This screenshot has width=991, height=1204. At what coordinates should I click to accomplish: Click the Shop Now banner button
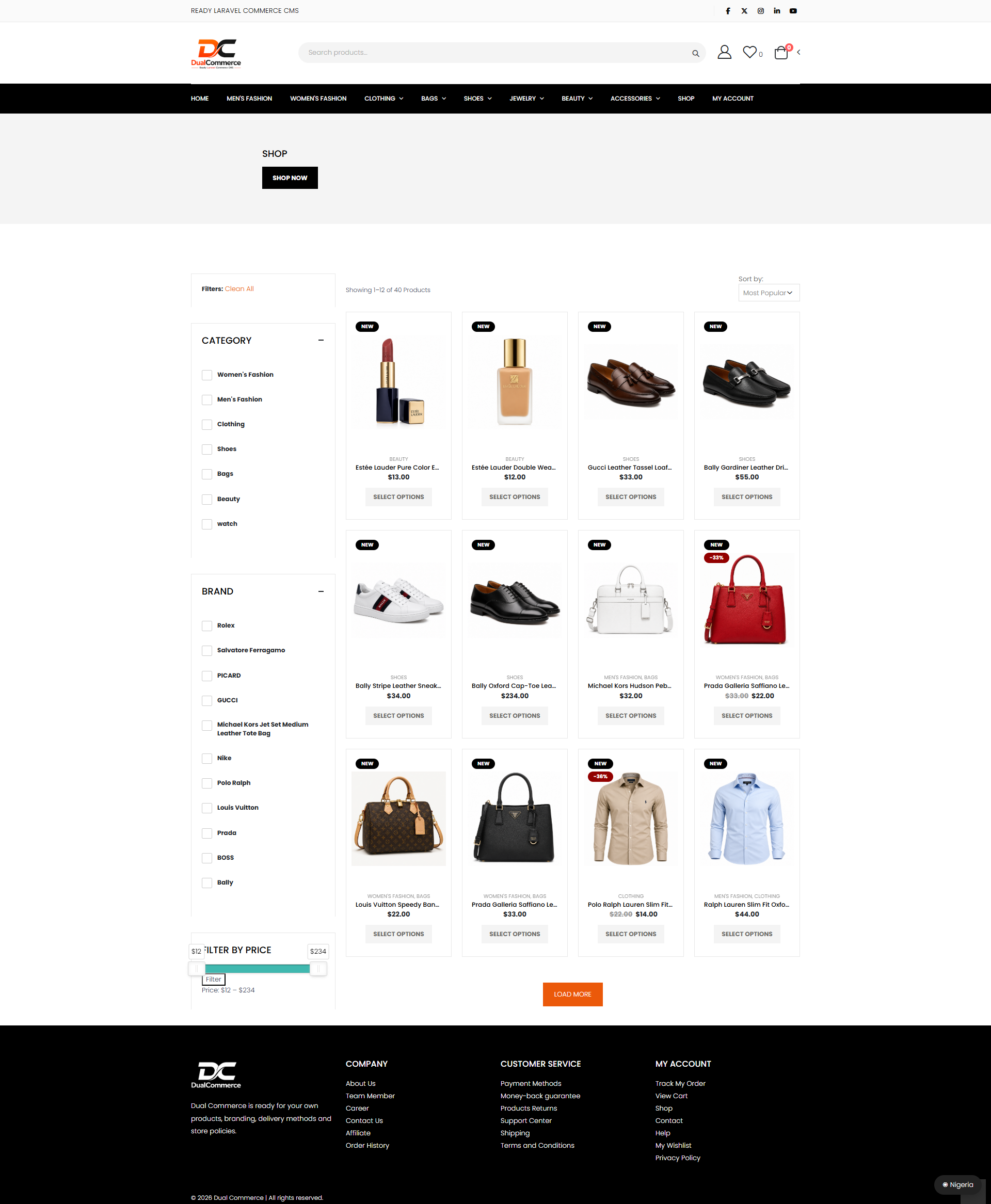[x=290, y=178]
